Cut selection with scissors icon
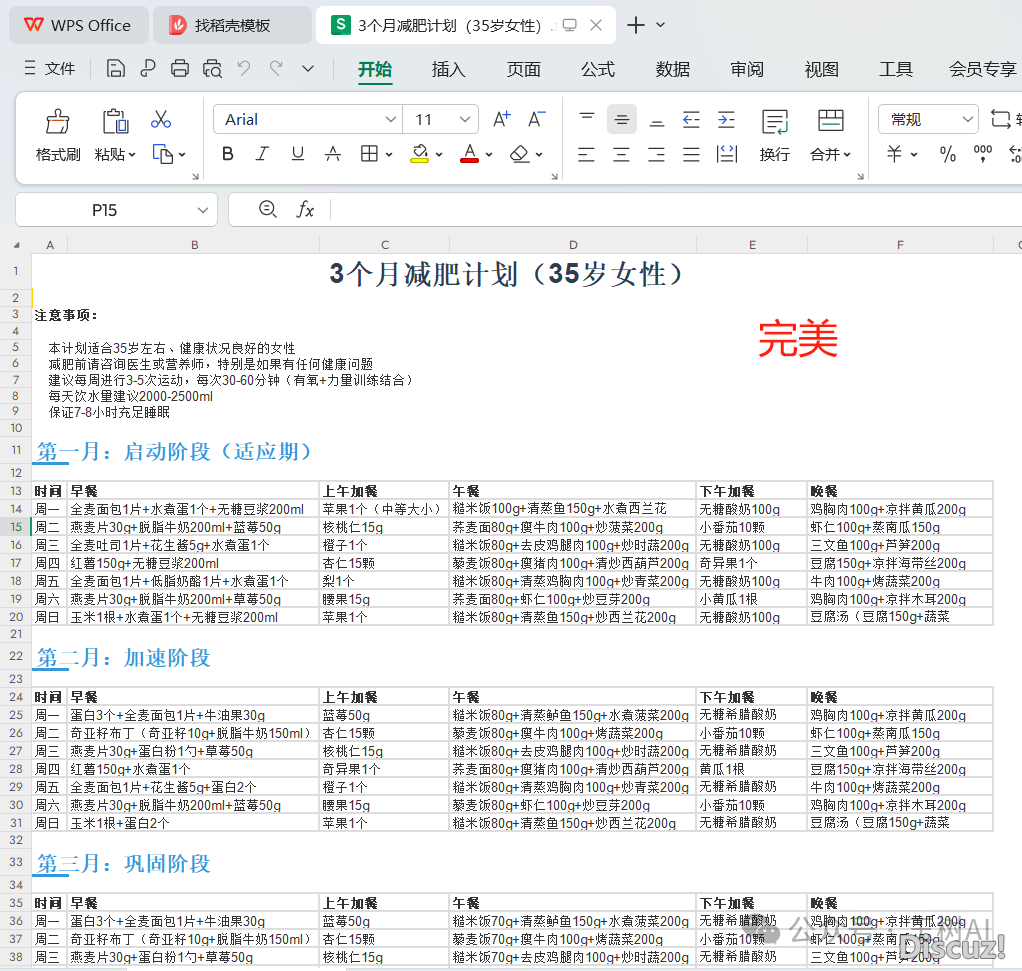 click(160, 119)
